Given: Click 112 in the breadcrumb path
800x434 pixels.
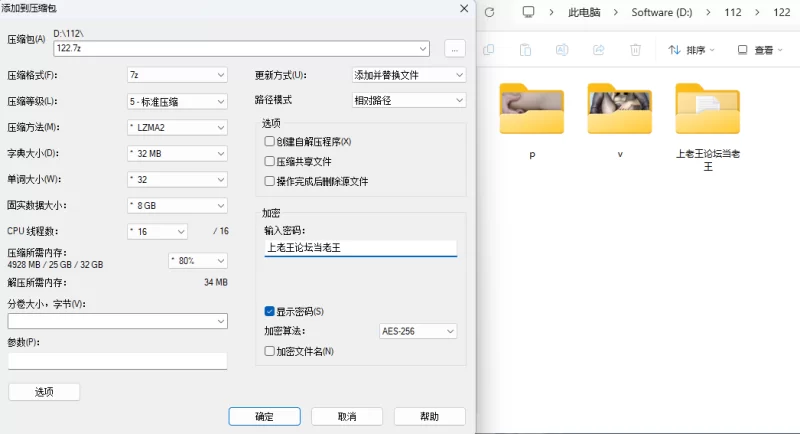Looking at the screenshot, I should (x=733, y=12).
